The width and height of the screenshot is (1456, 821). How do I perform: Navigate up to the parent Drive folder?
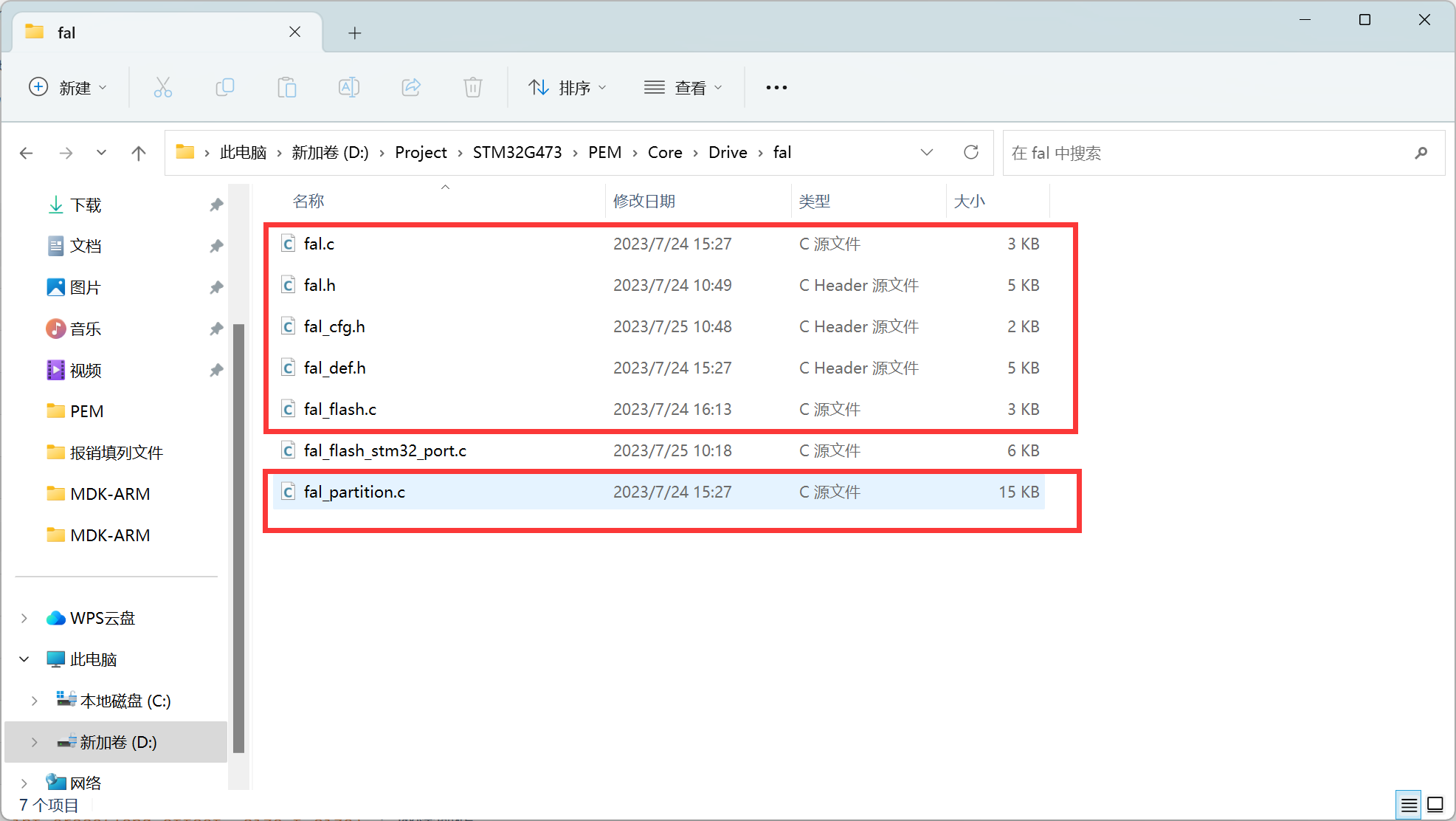139,153
